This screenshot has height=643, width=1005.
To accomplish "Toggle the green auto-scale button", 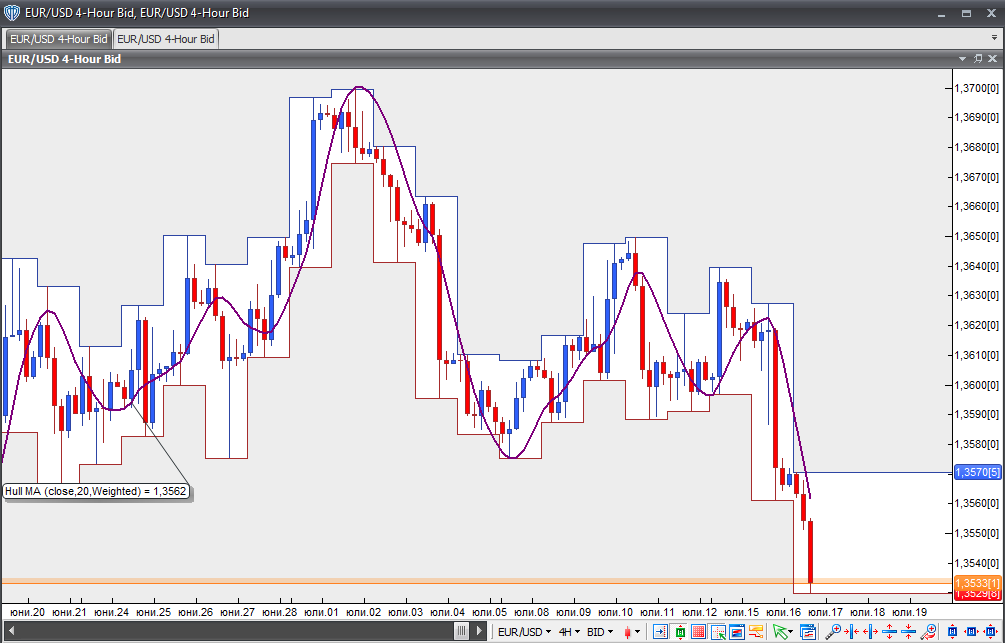I will (x=680, y=632).
